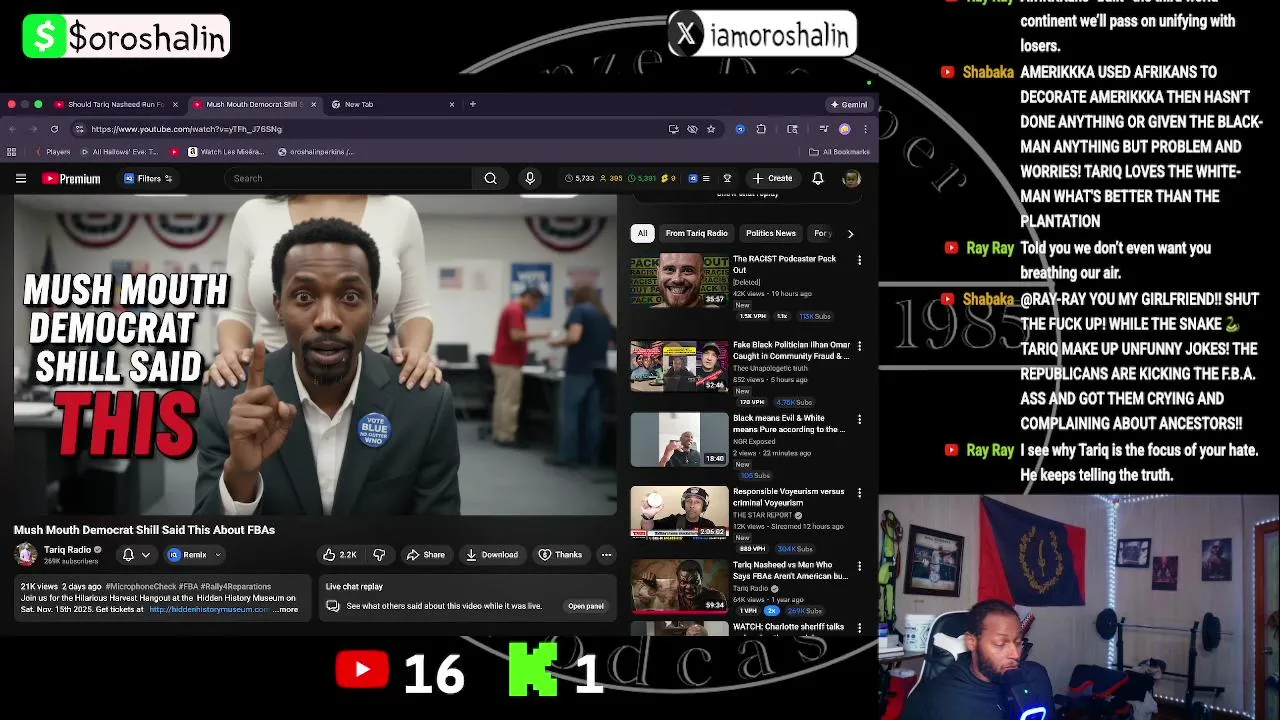Click the #MicrophoneCheck hashtag
This screenshot has width=1280, height=720.
[139, 587]
